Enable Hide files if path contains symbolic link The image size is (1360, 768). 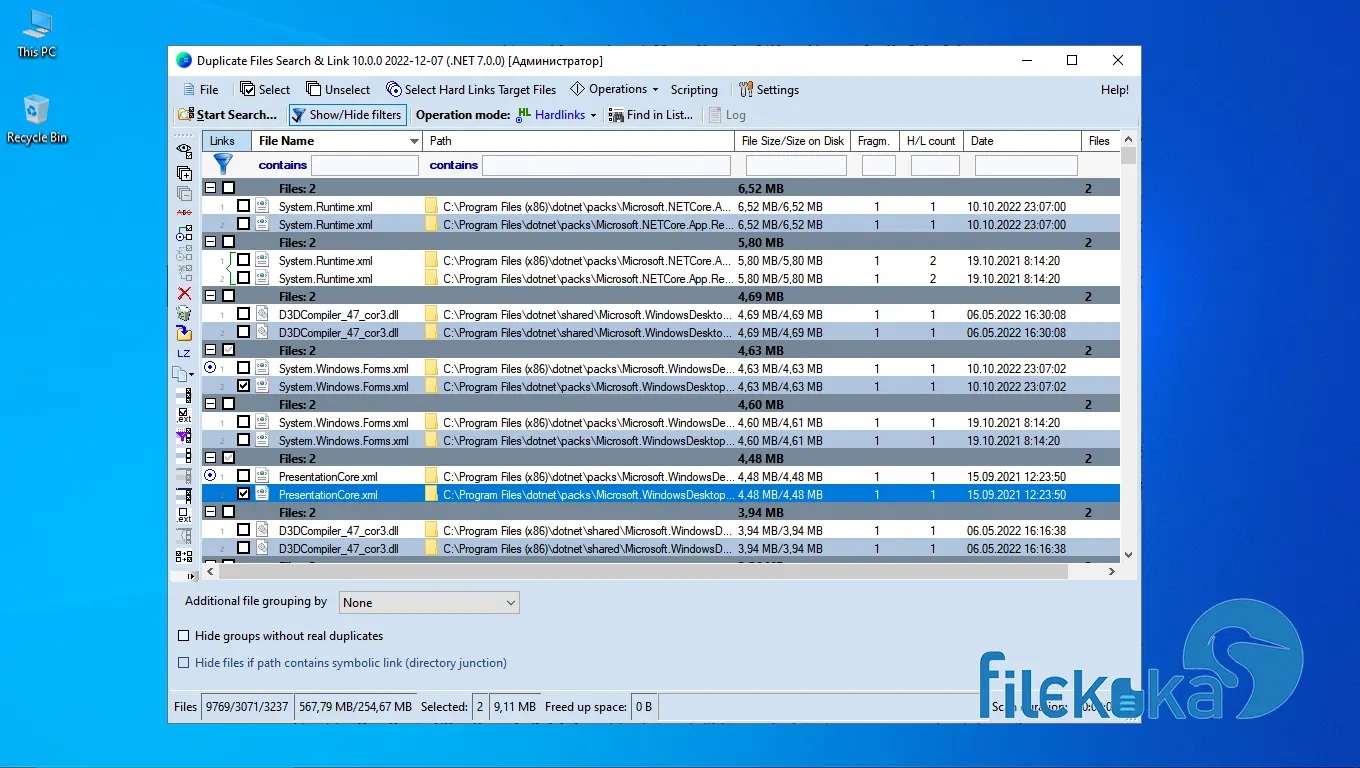(x=183, y=663)
